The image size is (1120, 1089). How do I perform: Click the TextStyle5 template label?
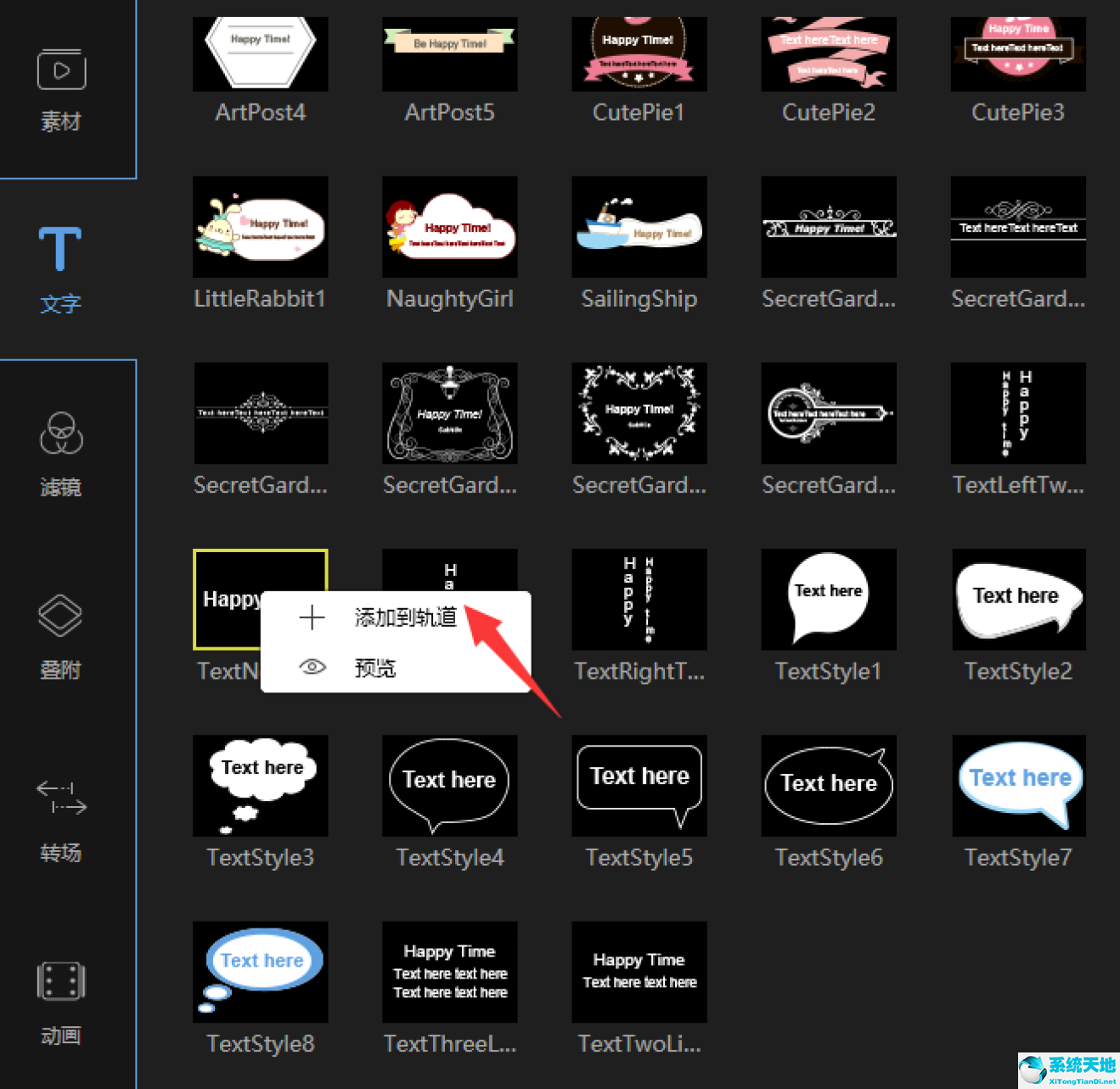(639, 857)
